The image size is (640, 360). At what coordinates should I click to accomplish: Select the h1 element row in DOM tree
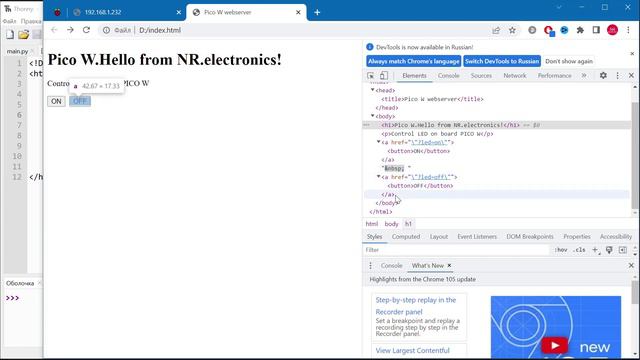[496, 125]
